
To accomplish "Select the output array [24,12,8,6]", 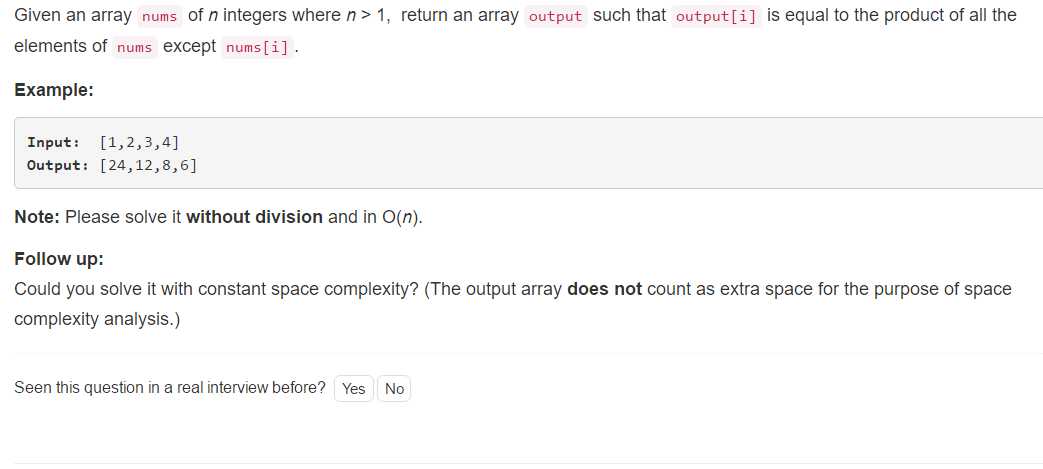I will pyautogui.click(x=148, y=165).
